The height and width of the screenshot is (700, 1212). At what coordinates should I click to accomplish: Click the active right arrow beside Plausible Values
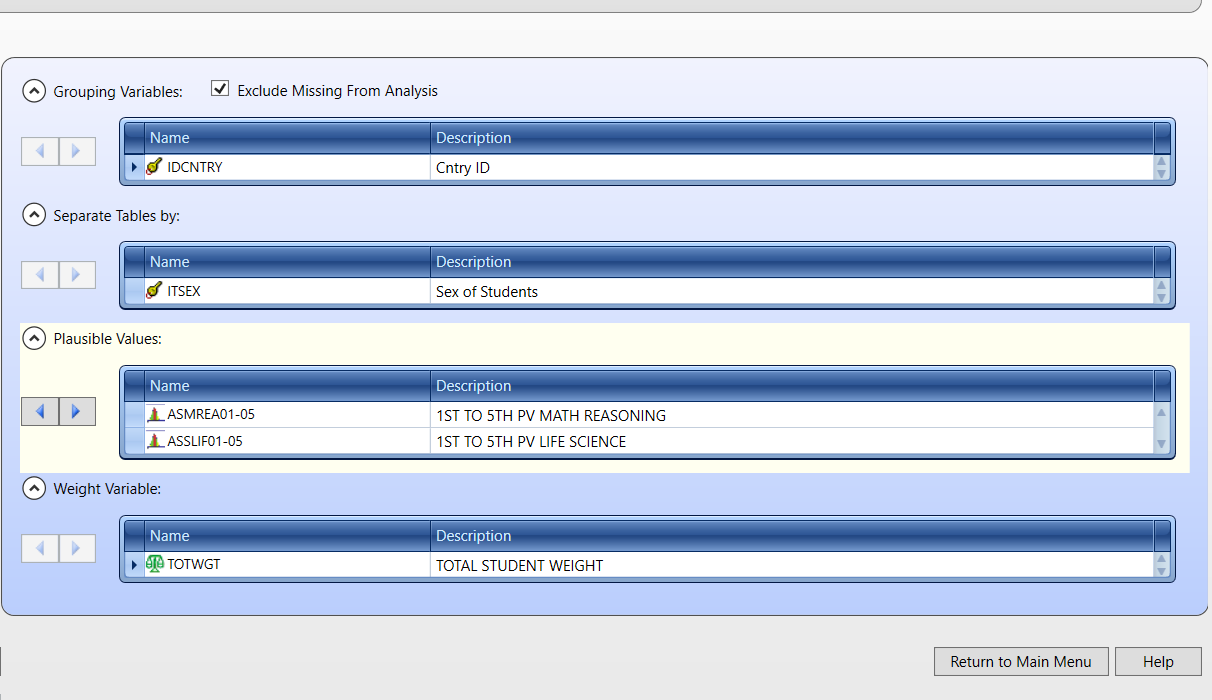coord(77,411)
